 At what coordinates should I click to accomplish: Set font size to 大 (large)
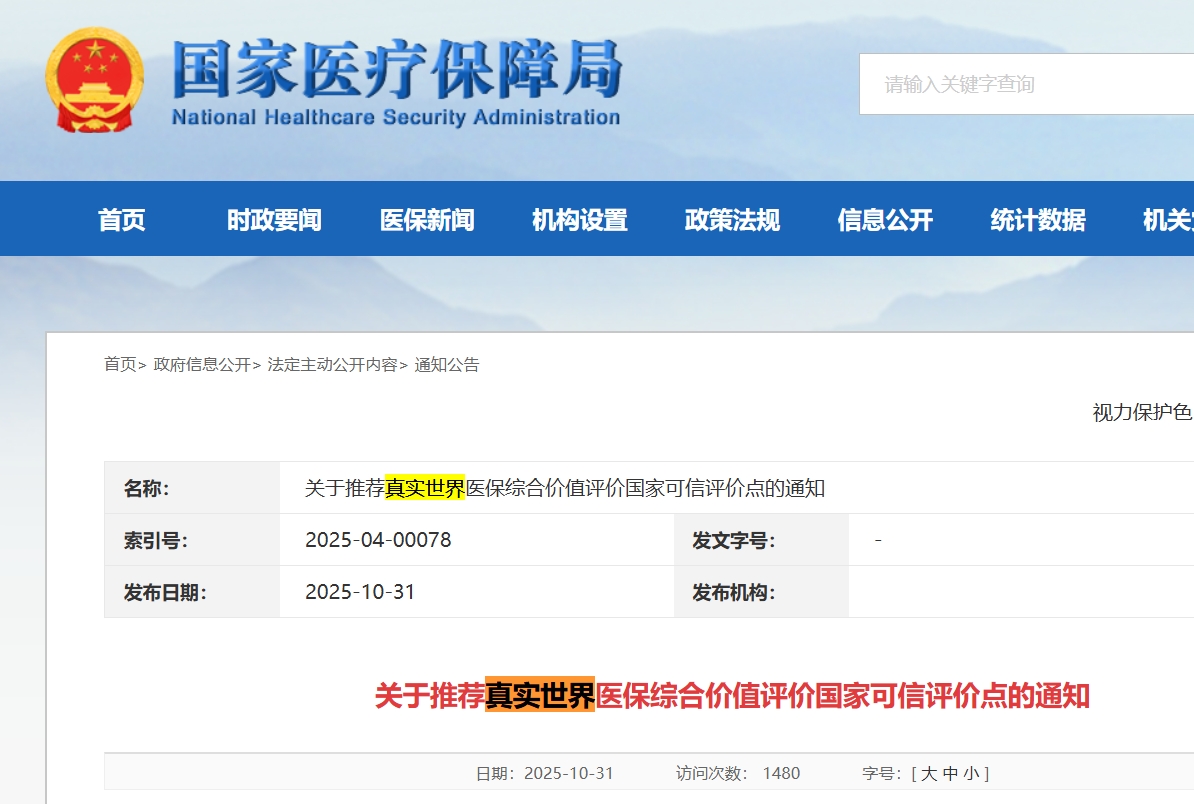(929, 773)
